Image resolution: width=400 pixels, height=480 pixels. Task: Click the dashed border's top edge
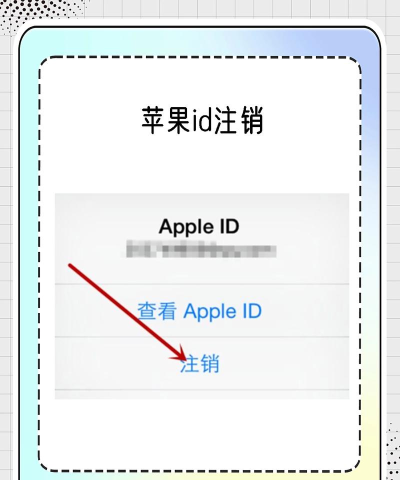(x=200, y=57)
